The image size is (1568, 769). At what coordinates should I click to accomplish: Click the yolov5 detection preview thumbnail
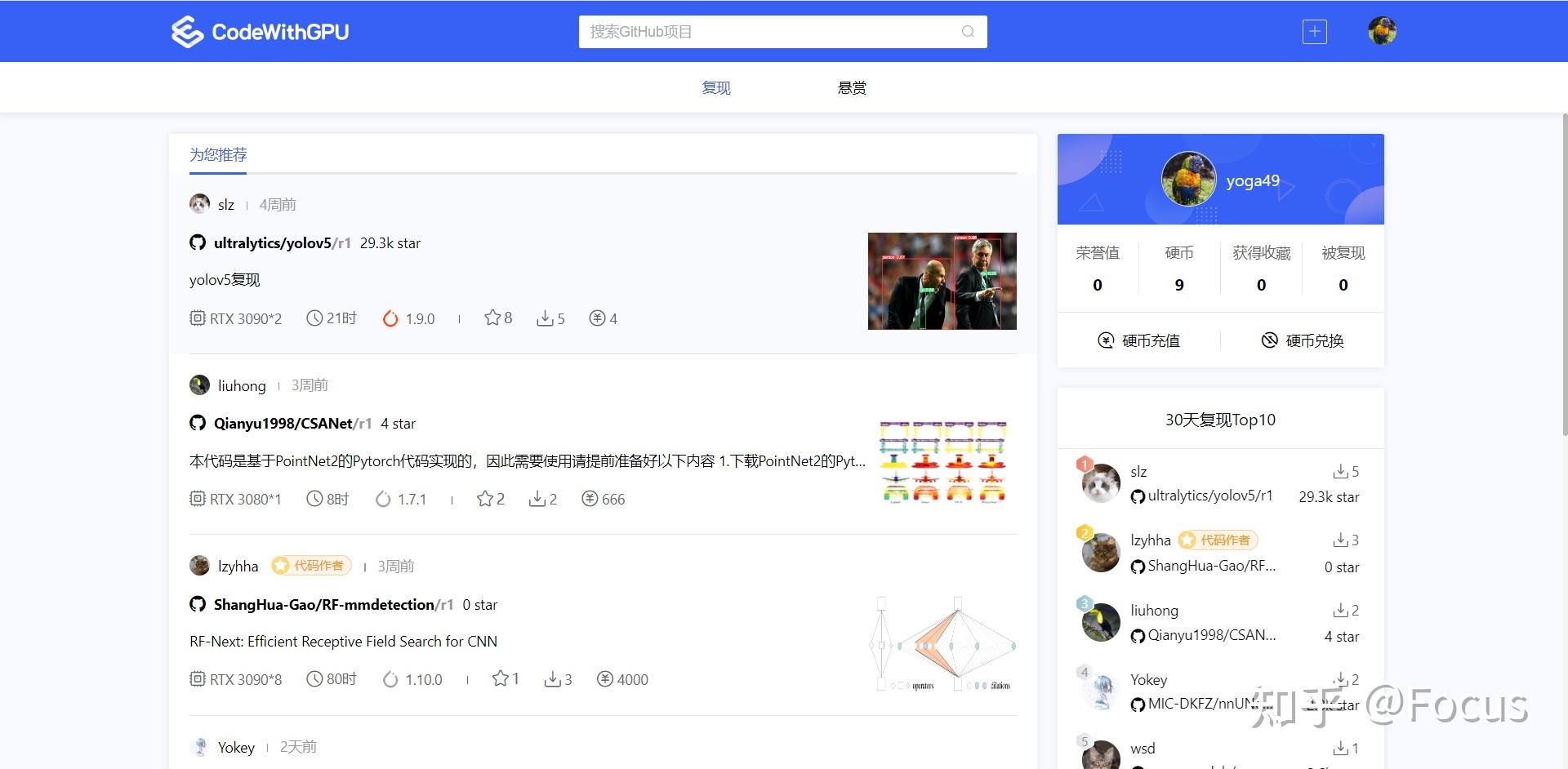click(941, 281)
